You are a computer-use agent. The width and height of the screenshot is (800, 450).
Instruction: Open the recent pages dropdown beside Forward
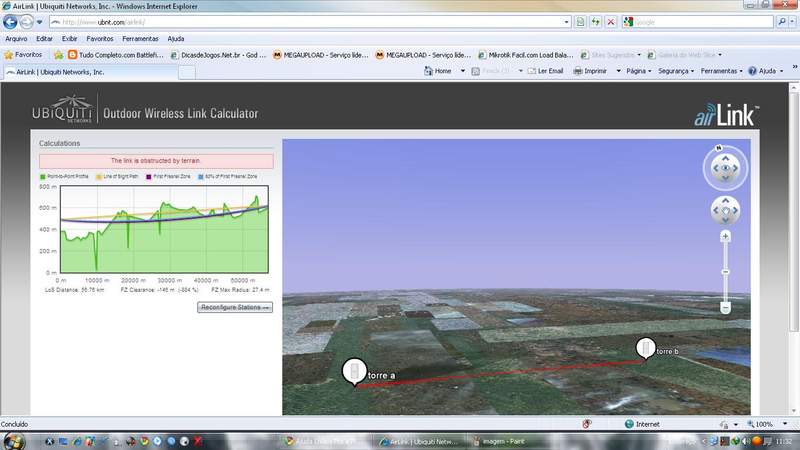point(39,22)
